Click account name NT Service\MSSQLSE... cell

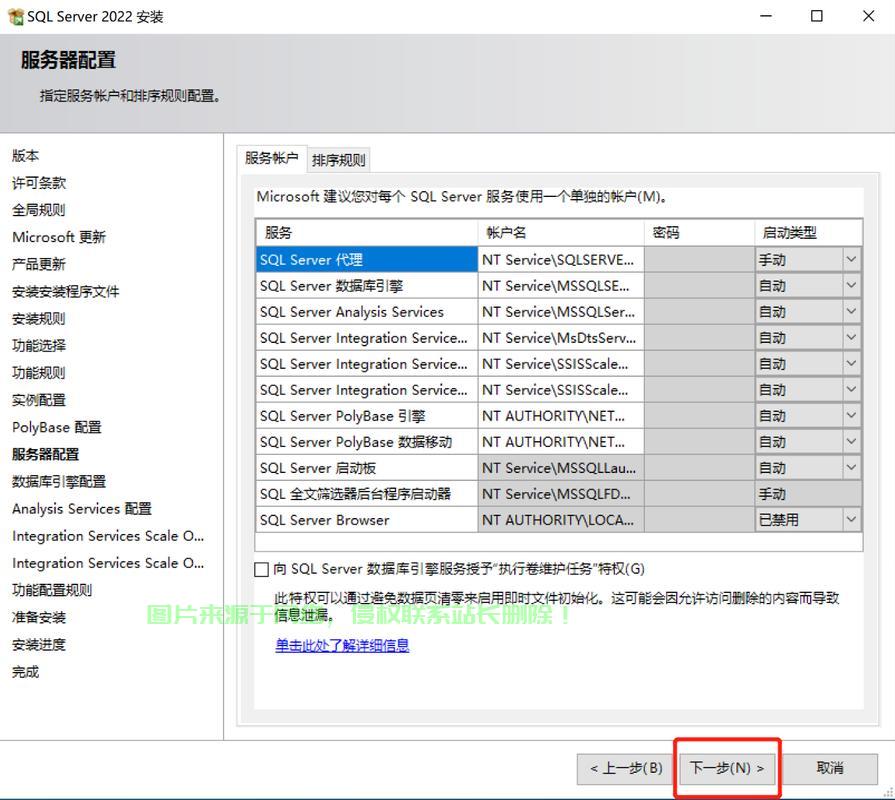561,285
